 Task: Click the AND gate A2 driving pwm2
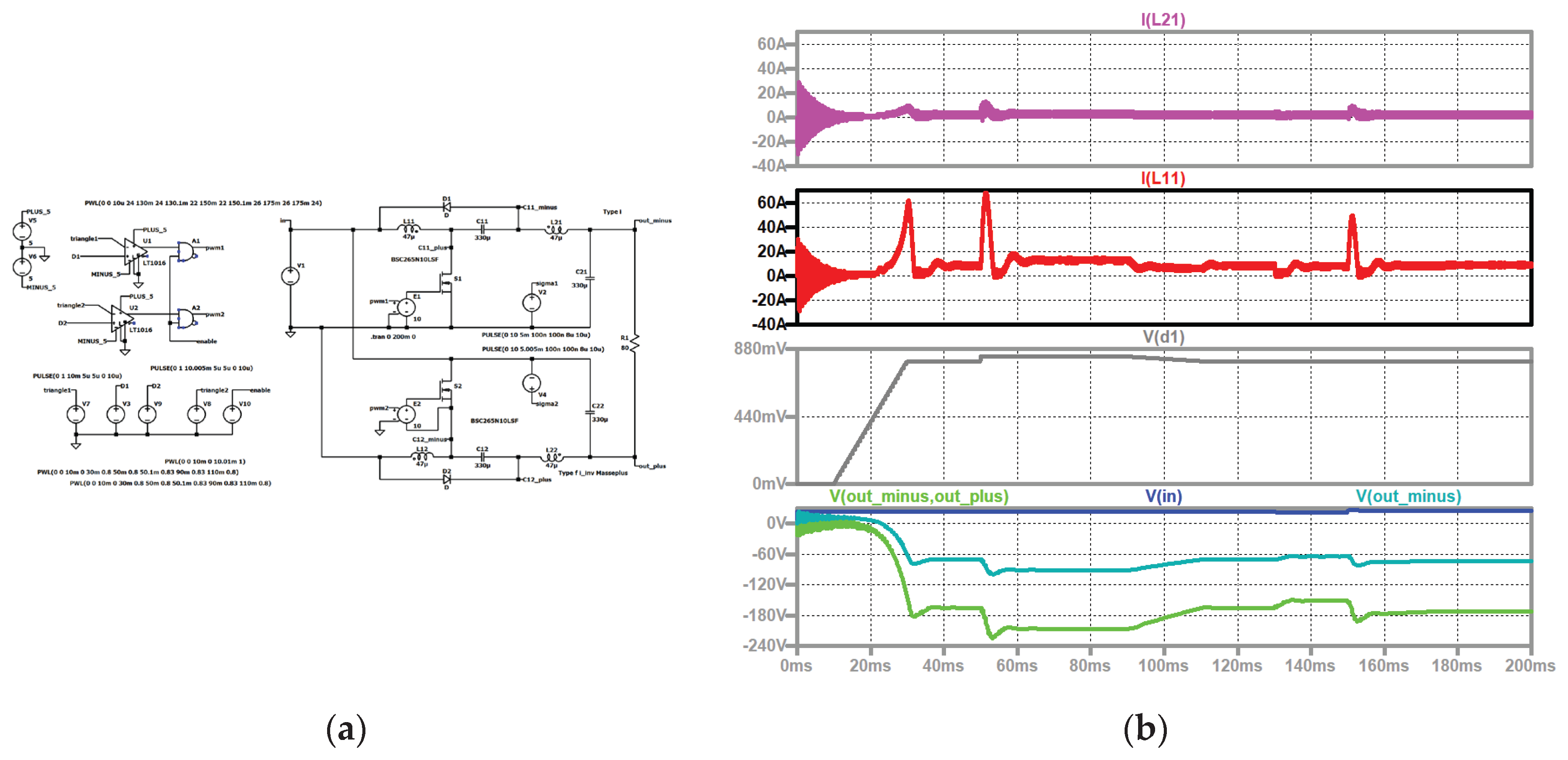click(185, 319)
